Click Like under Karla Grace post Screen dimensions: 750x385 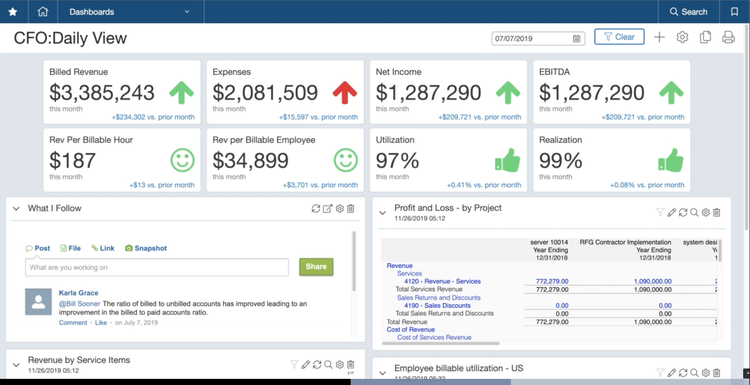click(101, 323)
